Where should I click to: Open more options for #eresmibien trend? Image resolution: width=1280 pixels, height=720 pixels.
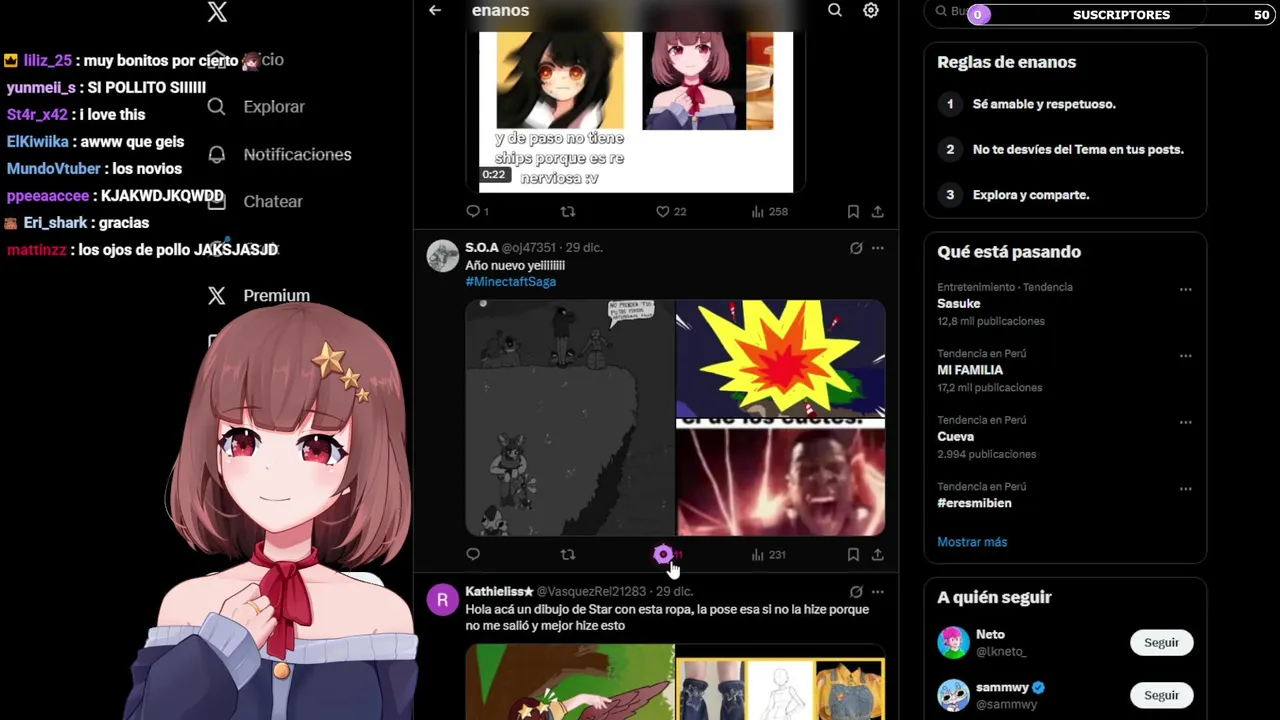[x=1185, y=489]
